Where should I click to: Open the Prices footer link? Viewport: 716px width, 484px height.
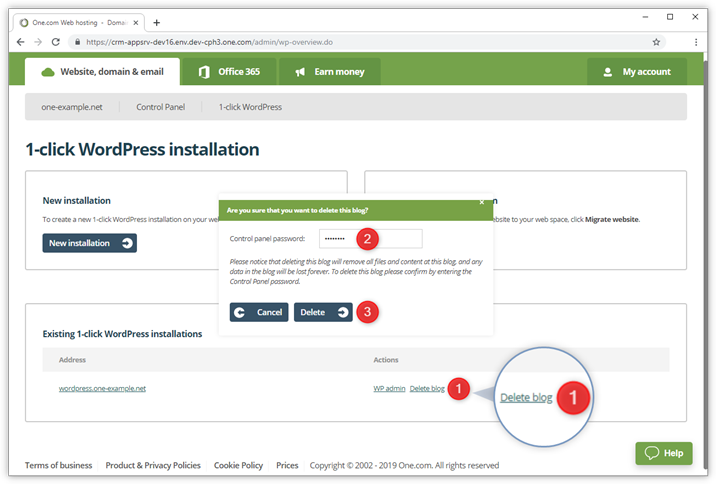287,465
